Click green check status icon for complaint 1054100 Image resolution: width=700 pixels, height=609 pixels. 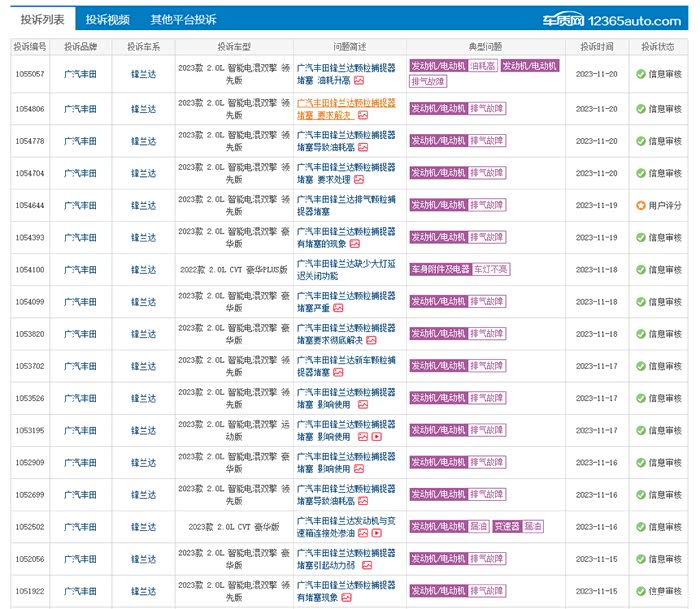coord(641,270)
